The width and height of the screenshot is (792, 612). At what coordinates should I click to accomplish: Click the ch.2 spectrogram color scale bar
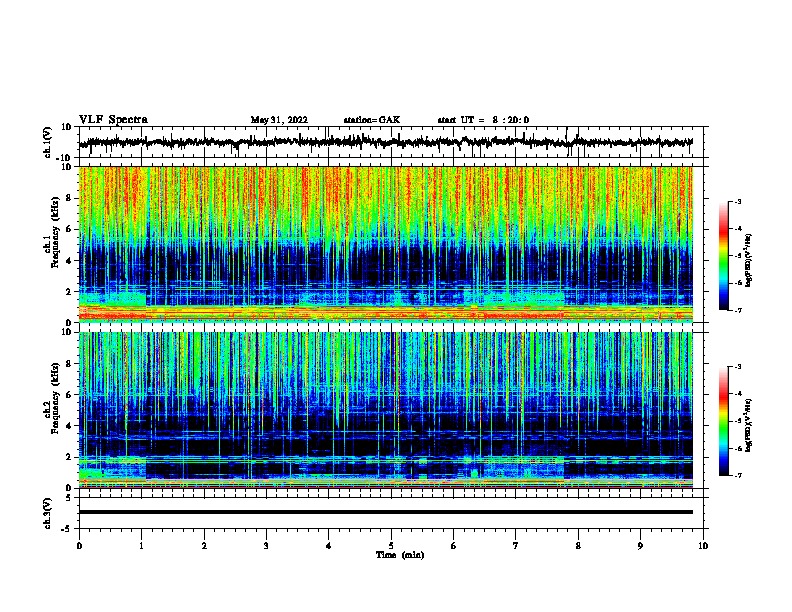coord(723,421)
